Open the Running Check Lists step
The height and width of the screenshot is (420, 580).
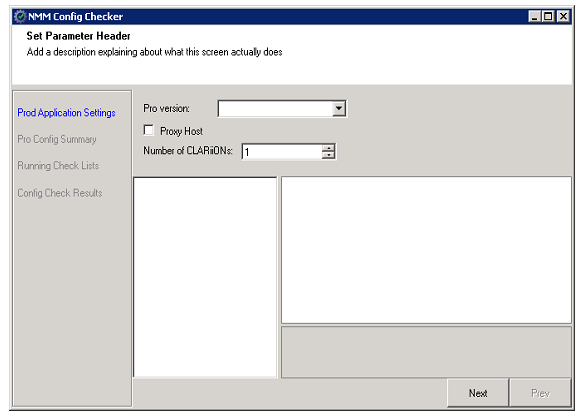click(x=58, y=165)
